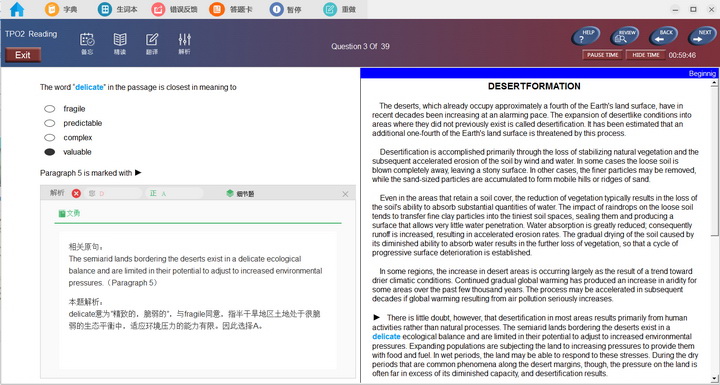
Task: Click highlighted word 'delicate' in the question
Action: (89, 87)
